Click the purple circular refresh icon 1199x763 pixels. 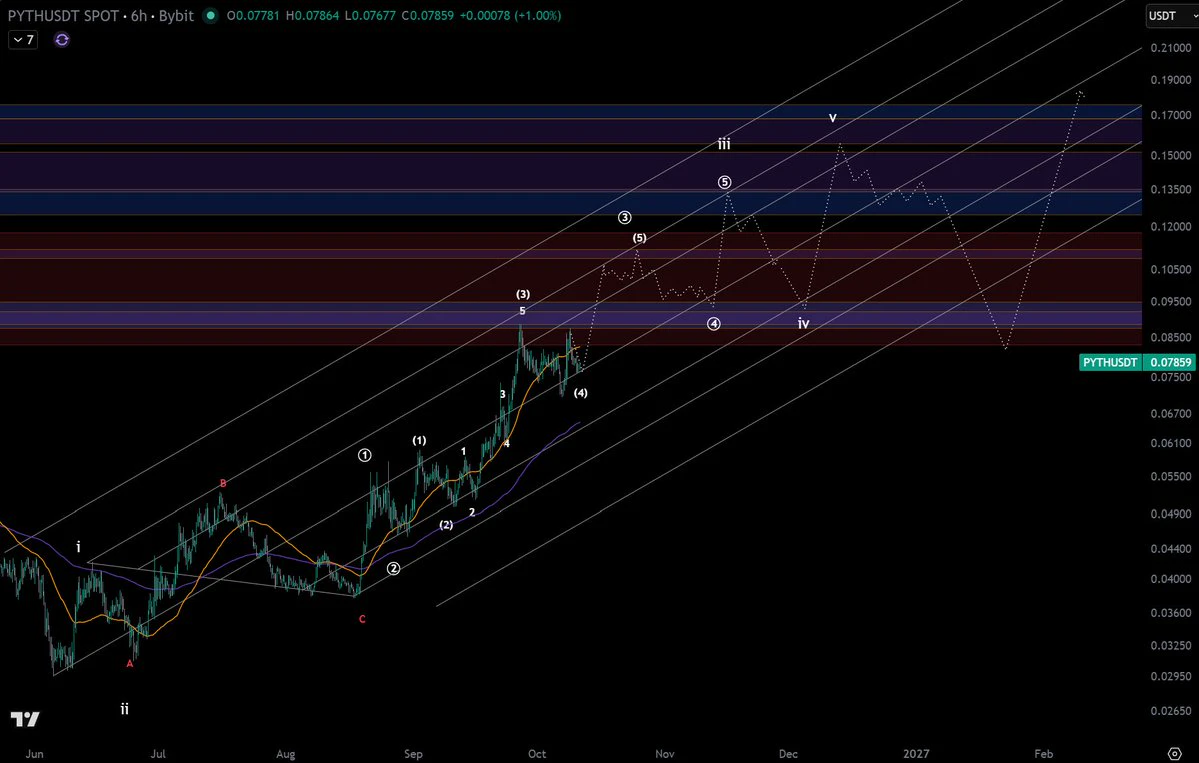(x=62, y=40)
